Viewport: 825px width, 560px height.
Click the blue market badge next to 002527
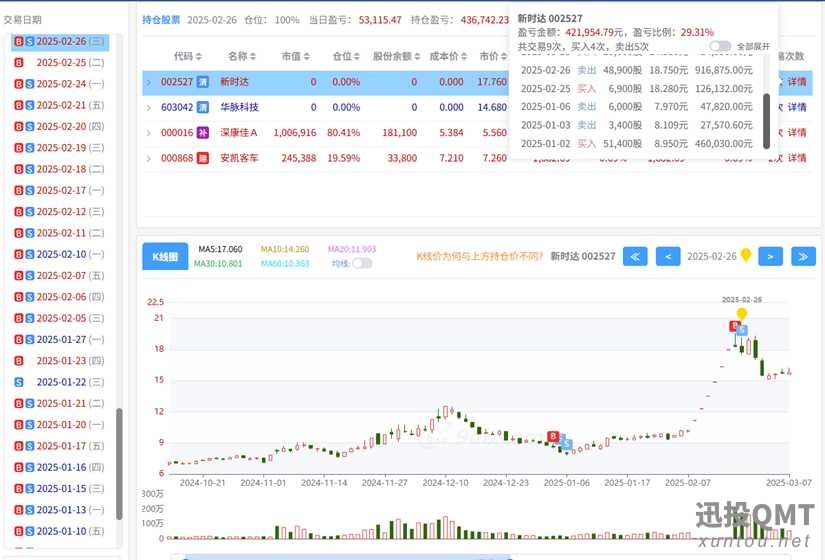(203, 82)
